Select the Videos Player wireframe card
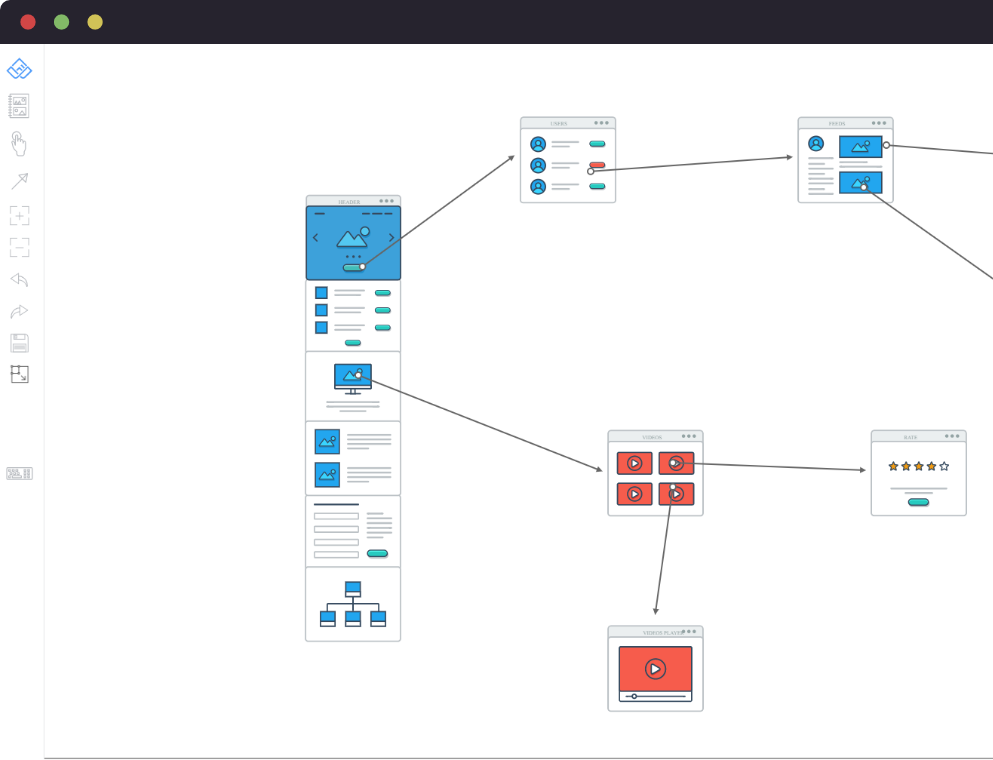 click(655, 668)
